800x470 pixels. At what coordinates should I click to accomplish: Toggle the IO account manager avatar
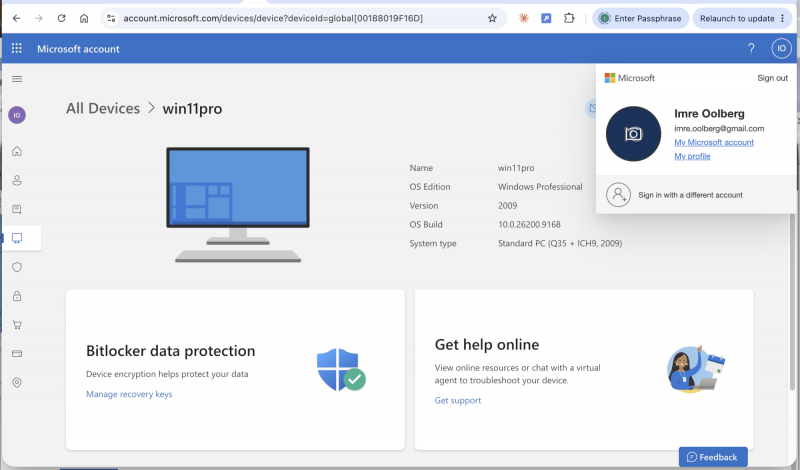coord(781,48)
